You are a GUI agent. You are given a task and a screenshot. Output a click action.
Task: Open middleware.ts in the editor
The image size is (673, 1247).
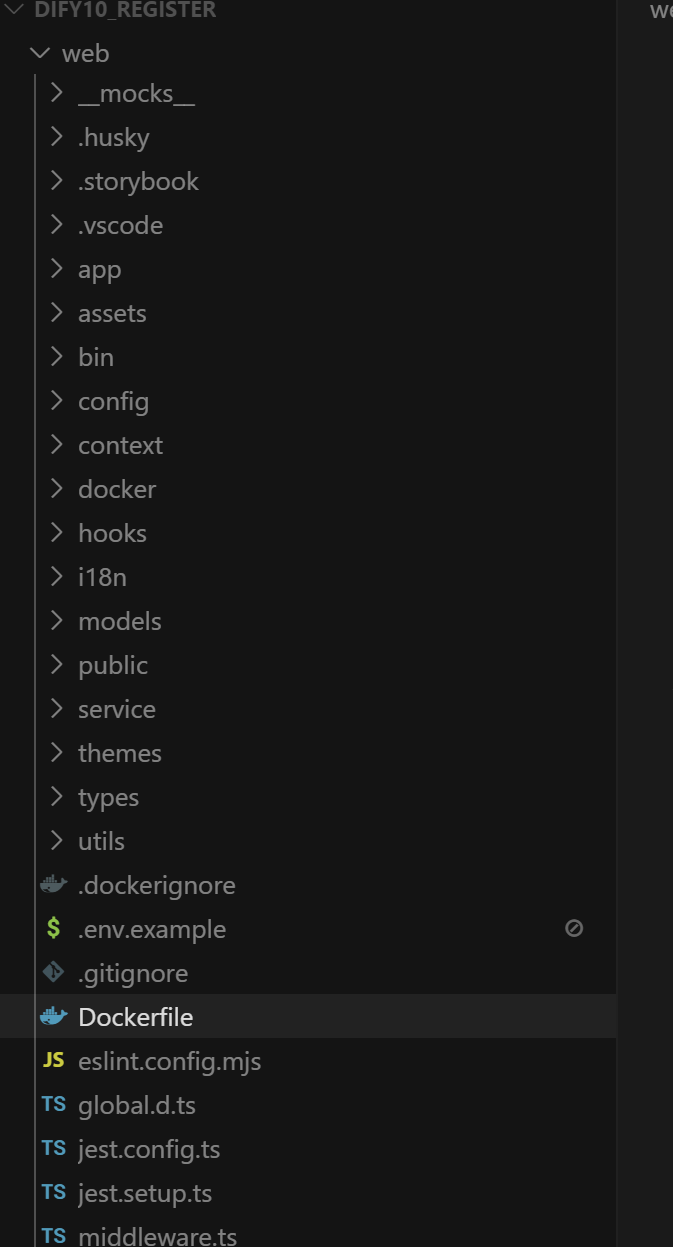click(308, 1235)
